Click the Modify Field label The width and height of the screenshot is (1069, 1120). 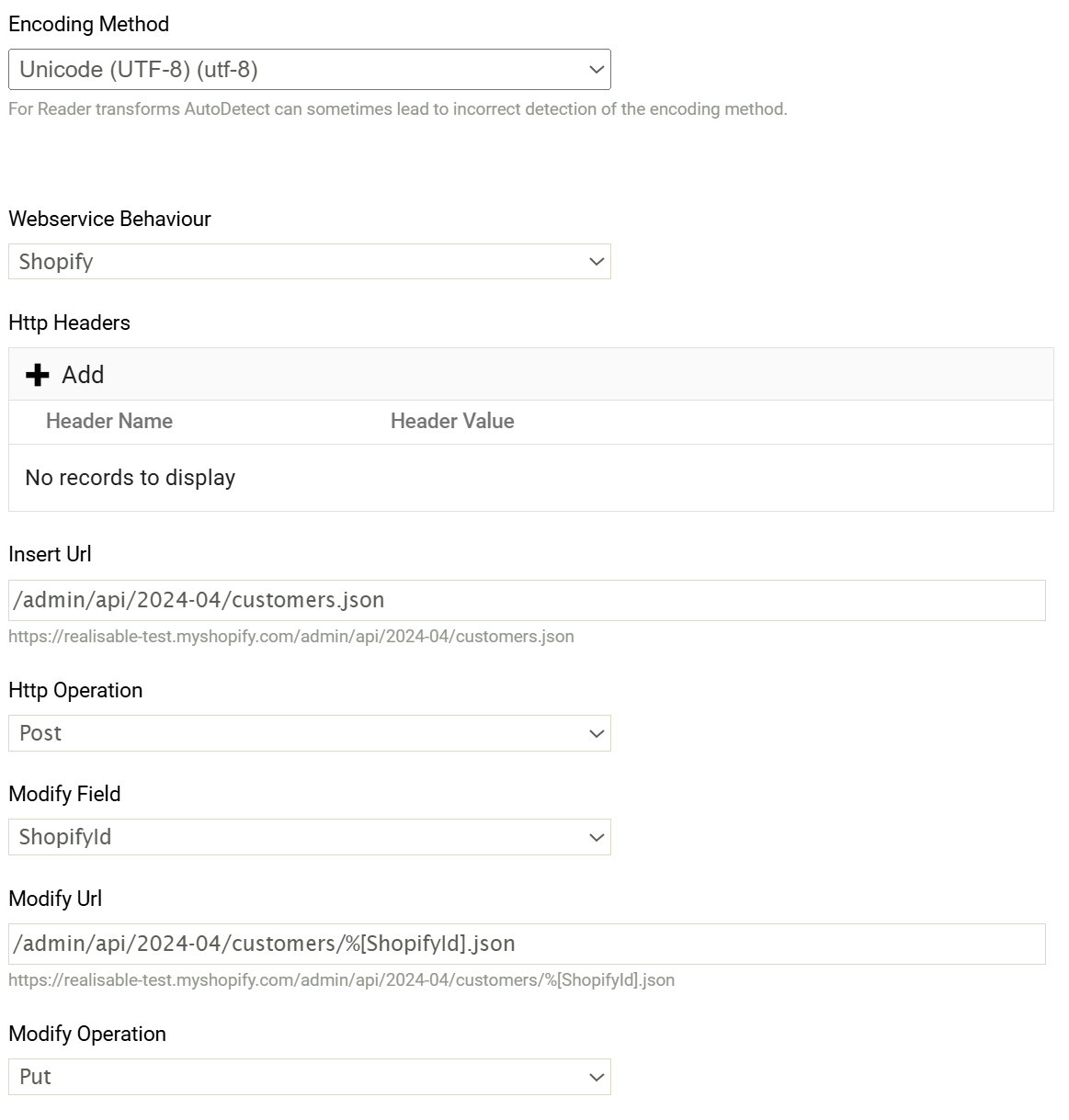[64, 794]
